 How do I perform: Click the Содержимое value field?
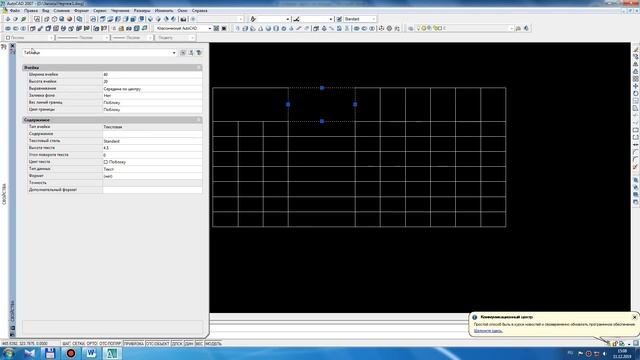click(152, 134)
